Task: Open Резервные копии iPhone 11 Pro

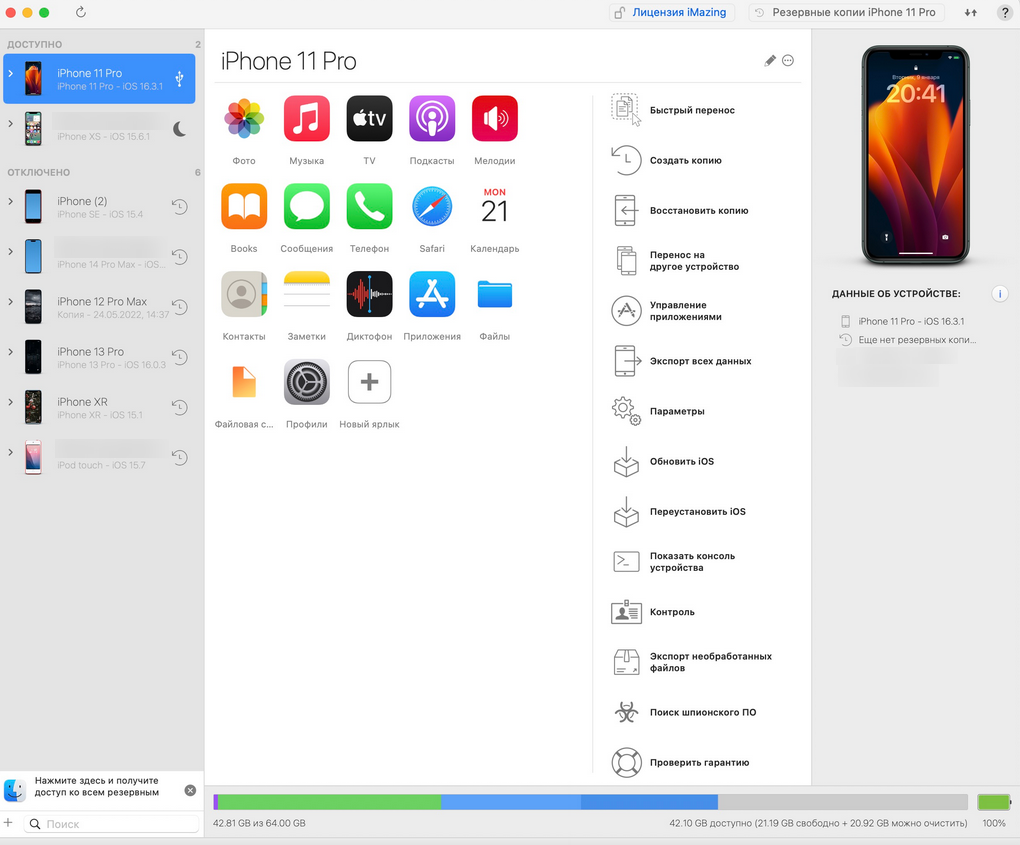Action: tap(846, 12)
